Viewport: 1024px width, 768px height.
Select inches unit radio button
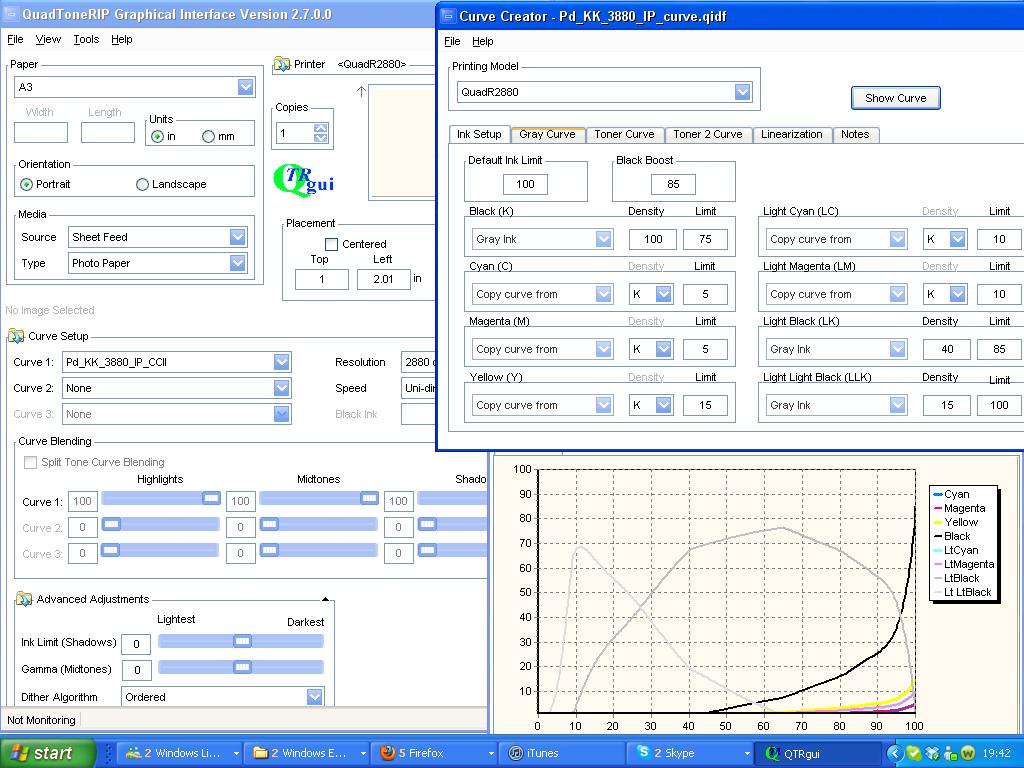(x=157, y=136)
